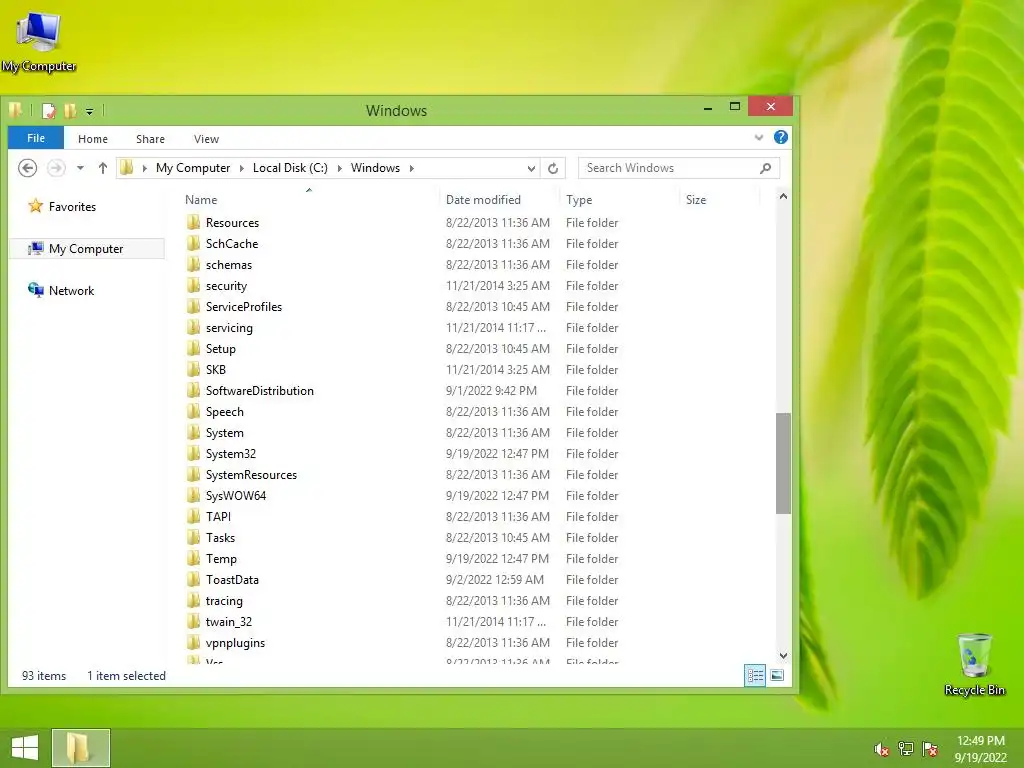Refresh the Windows folder view

click(x=553, y=168)
